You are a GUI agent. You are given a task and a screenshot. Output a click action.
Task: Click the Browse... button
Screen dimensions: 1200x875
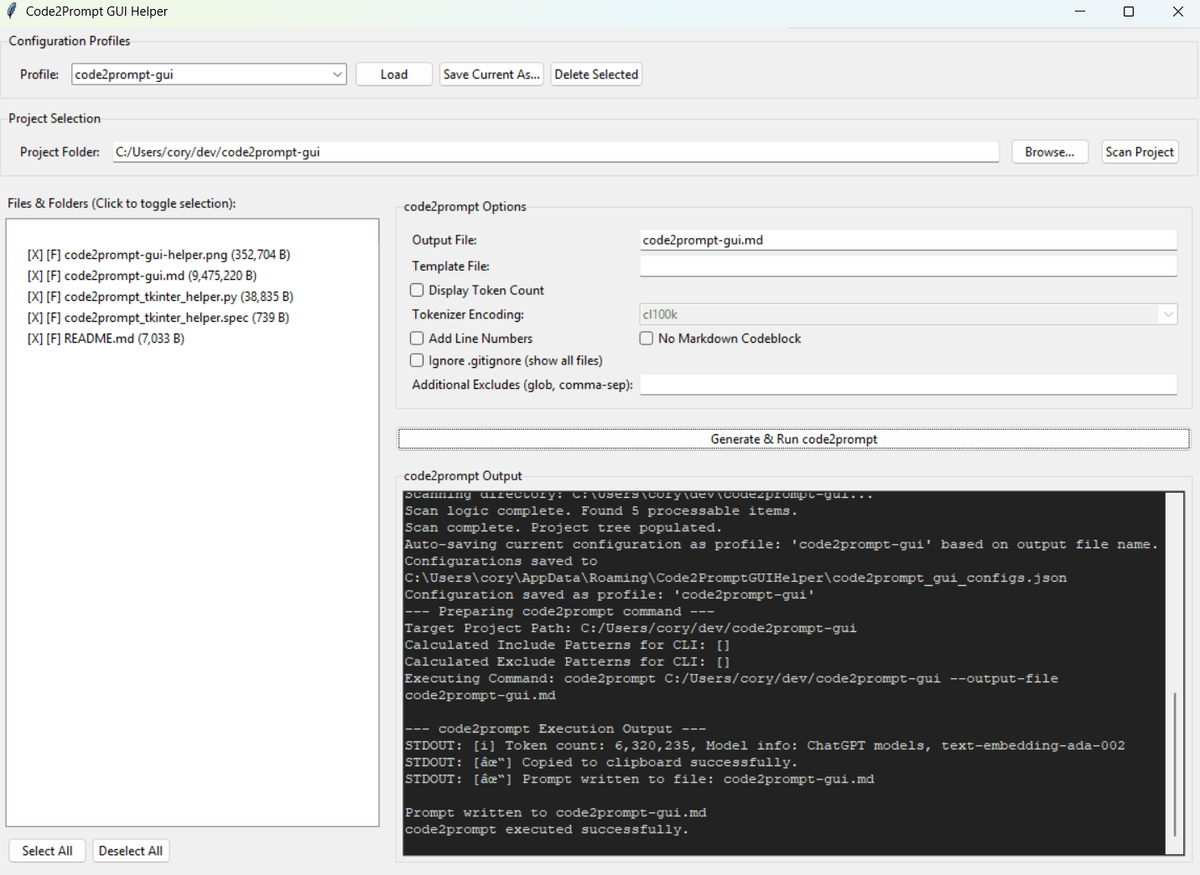[x=1049, y=151]
